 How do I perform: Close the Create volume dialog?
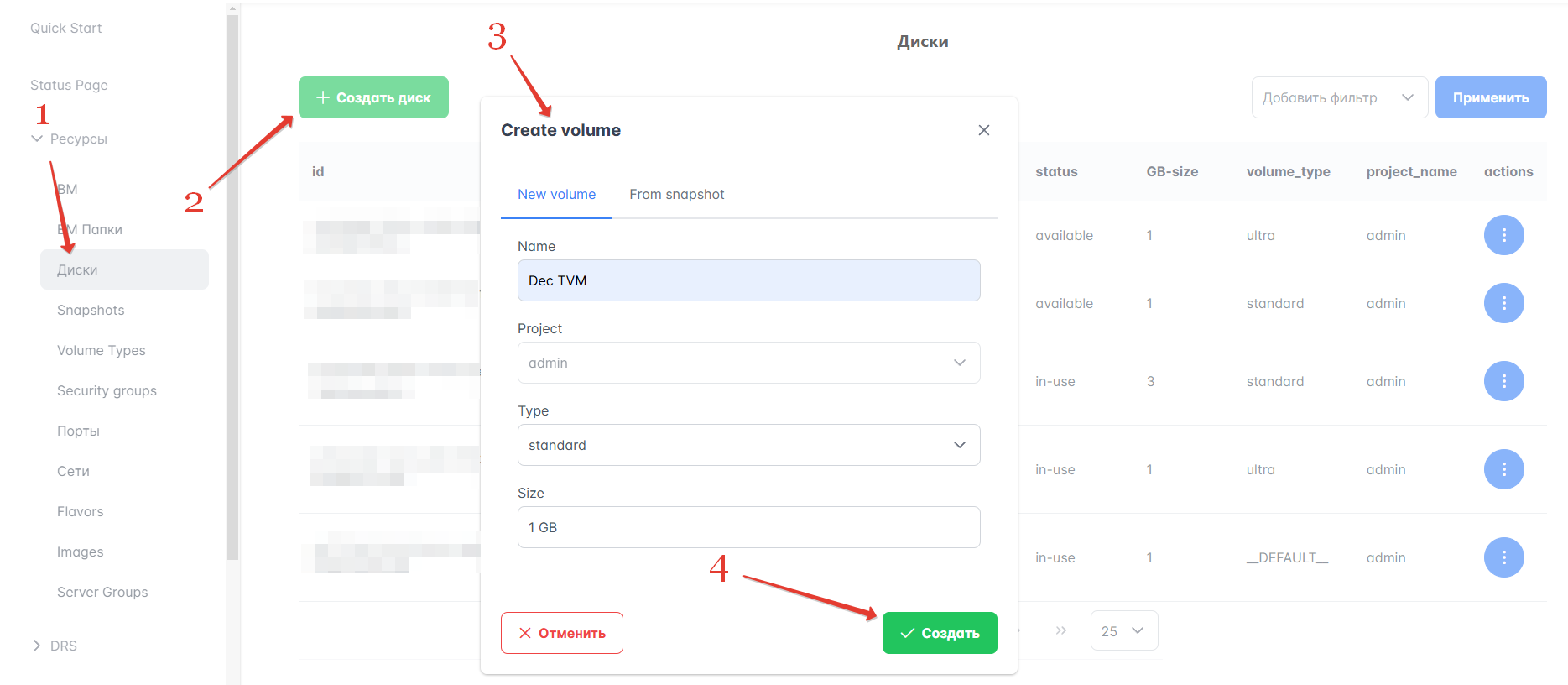[x=984, y=130]
